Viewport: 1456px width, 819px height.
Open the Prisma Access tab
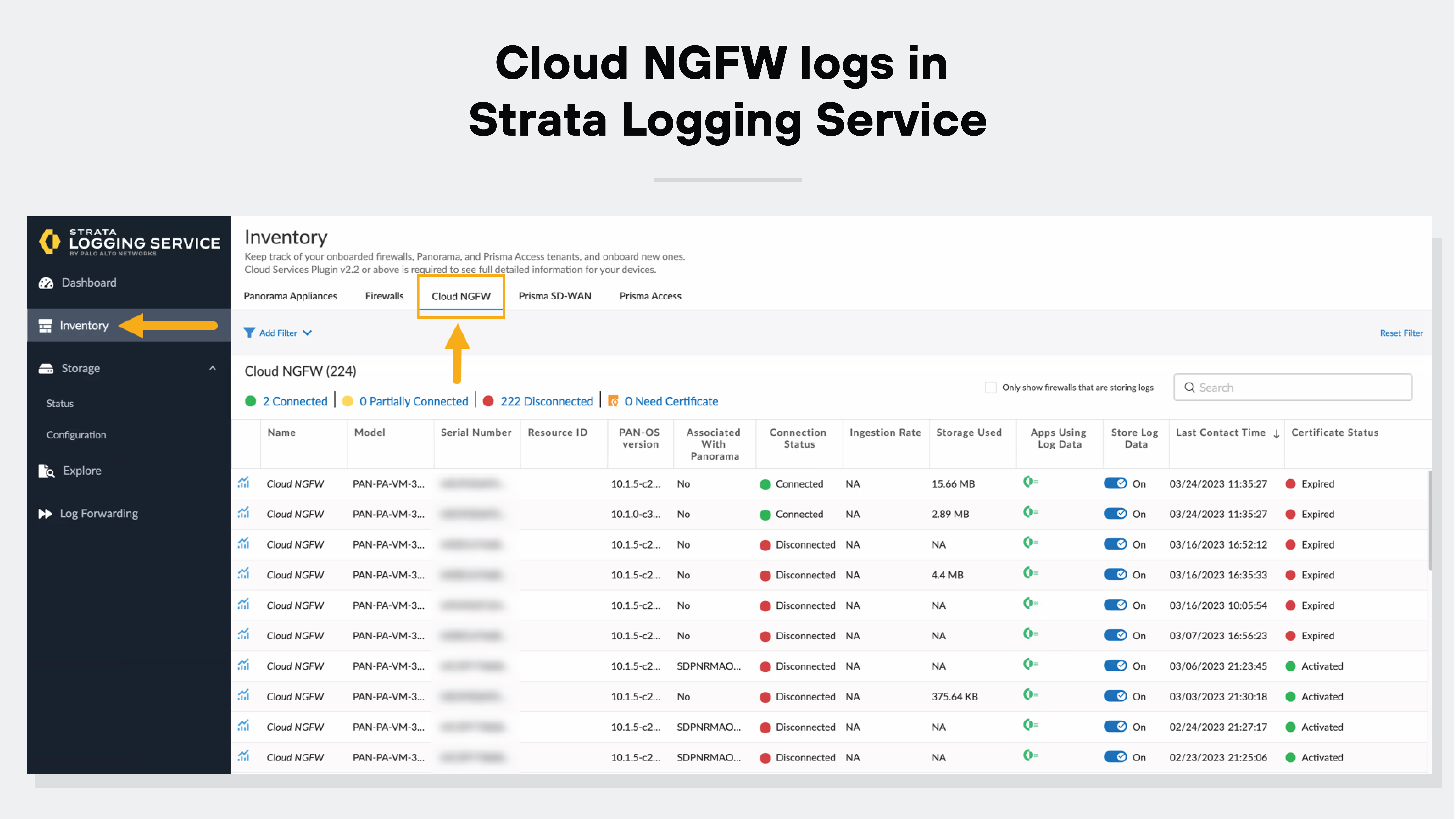(x=650, y=296)
